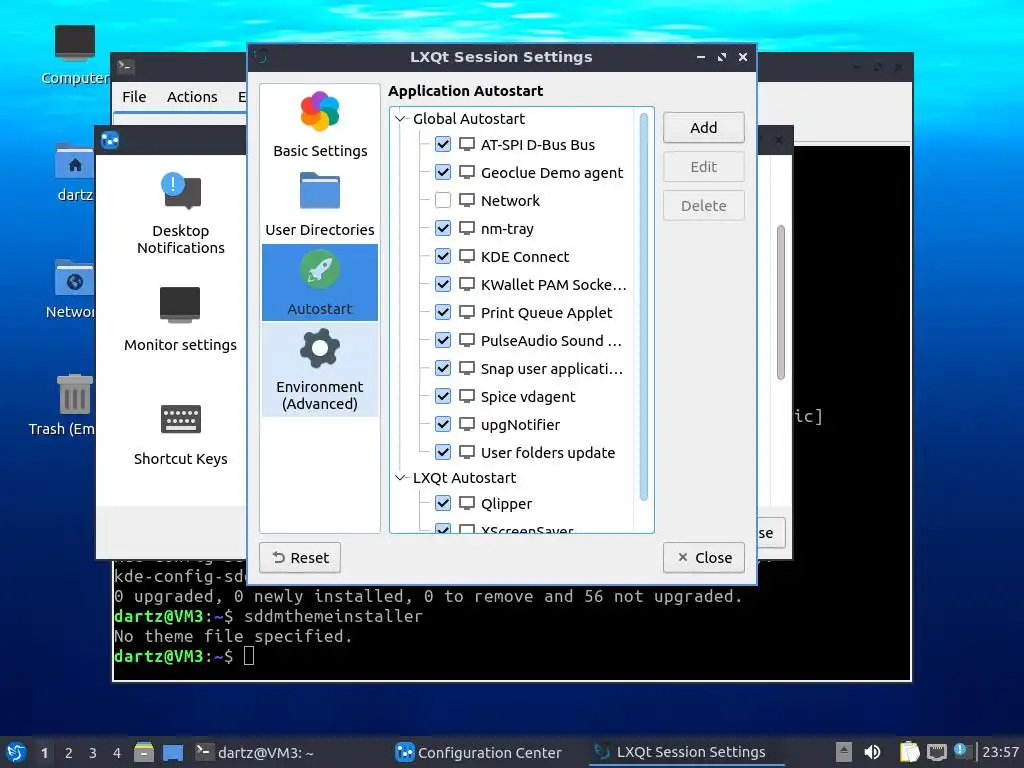Click the file manager icon in the panel
Screen dimensions: 1024x768
click(144, 752)
